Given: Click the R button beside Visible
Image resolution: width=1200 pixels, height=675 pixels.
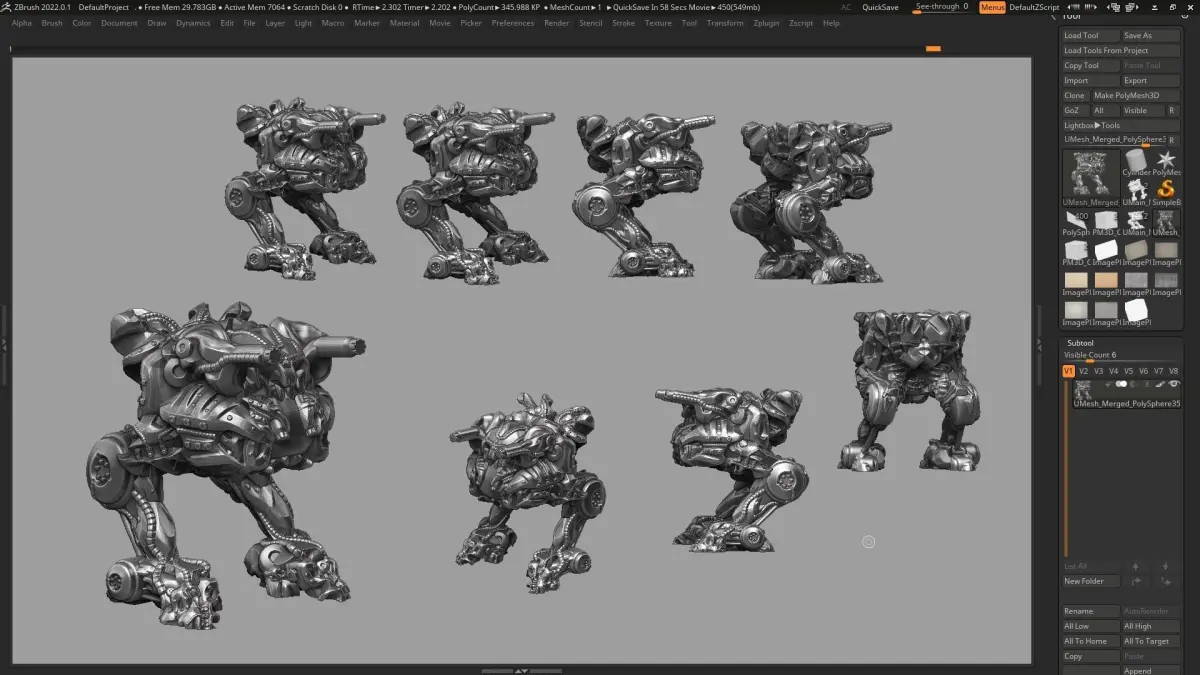Looking at the screenshot, I should point(1173,110).
